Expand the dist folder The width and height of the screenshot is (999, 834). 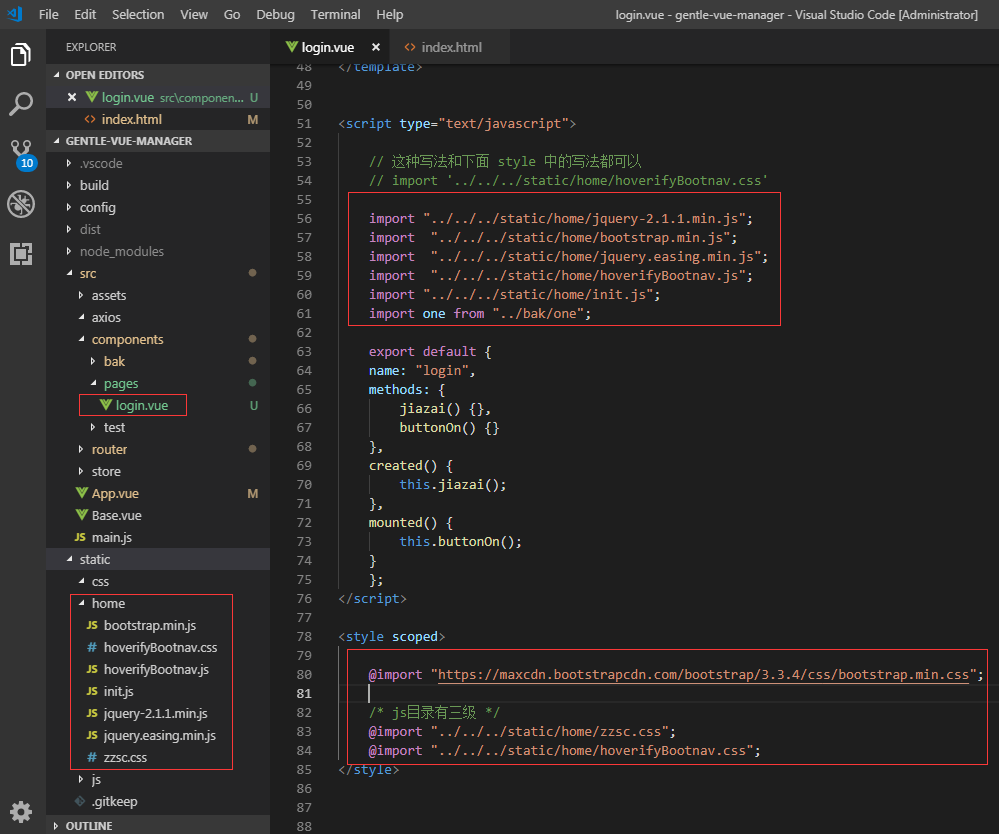tap(158, 229)
